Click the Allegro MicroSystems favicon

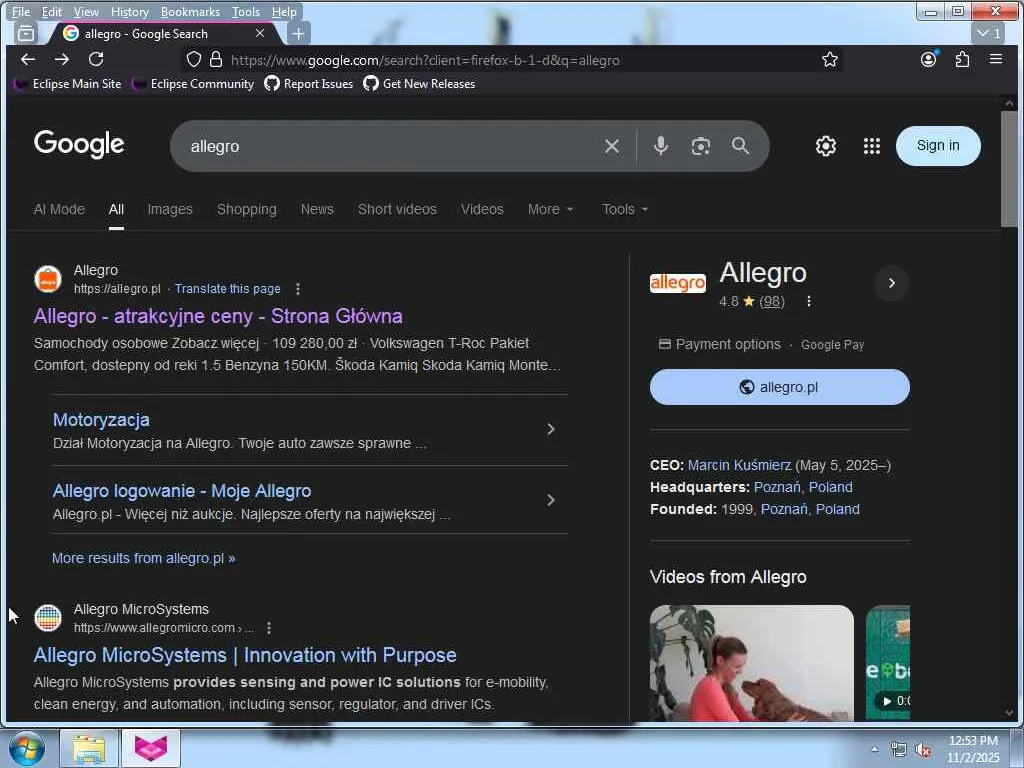click(x=48, y=618)
